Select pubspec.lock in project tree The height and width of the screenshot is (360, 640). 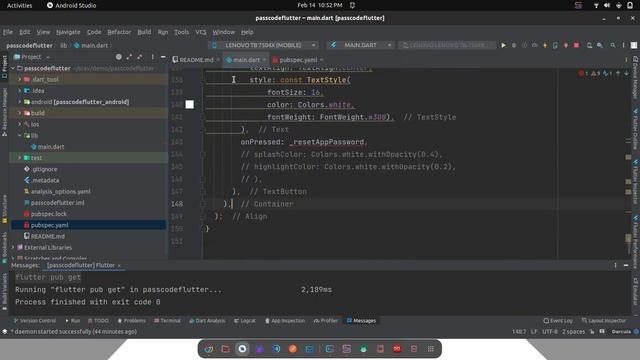coord(45,214)
